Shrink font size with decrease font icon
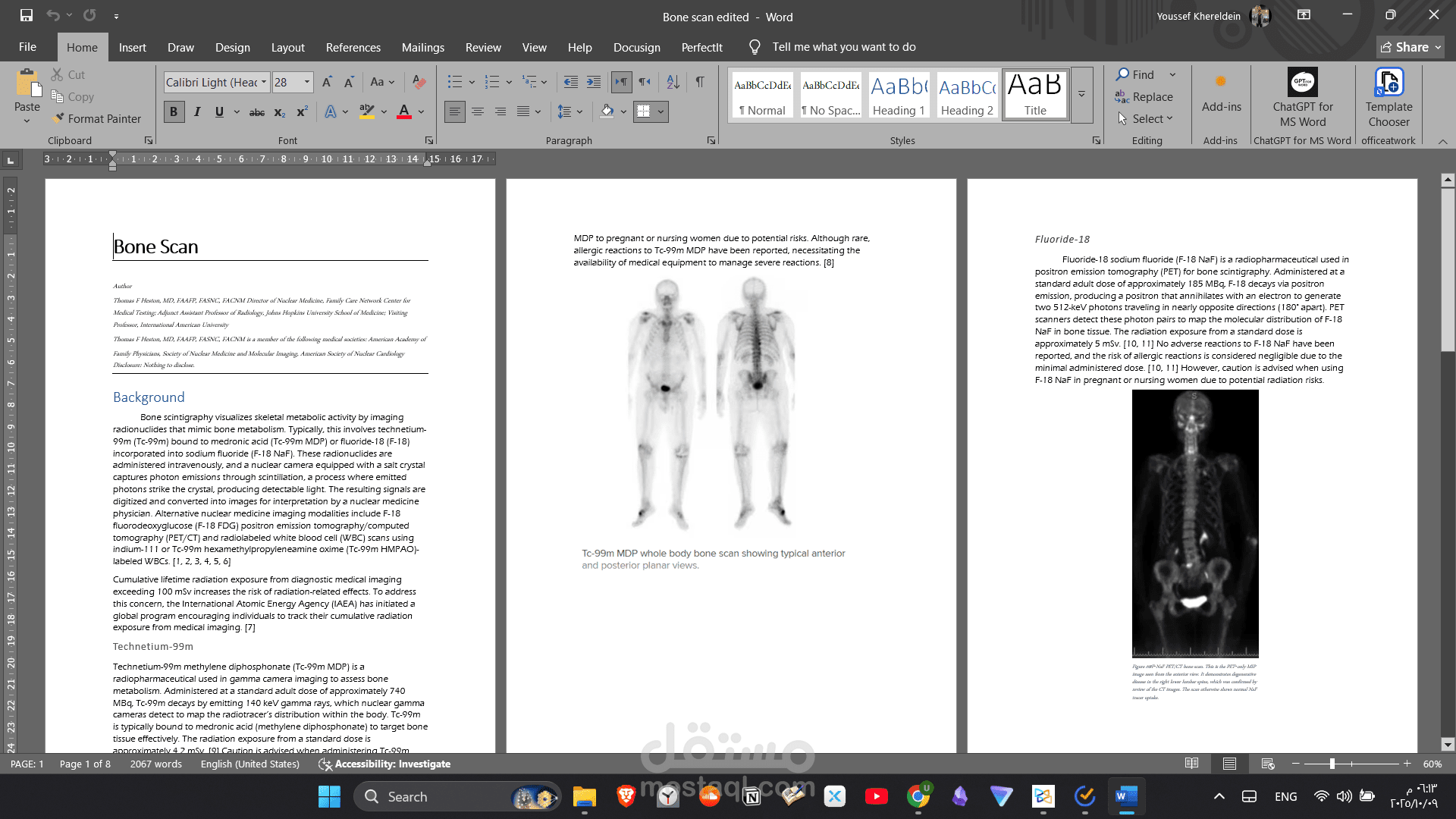The image size is (1456, 819). coord(349,82)
